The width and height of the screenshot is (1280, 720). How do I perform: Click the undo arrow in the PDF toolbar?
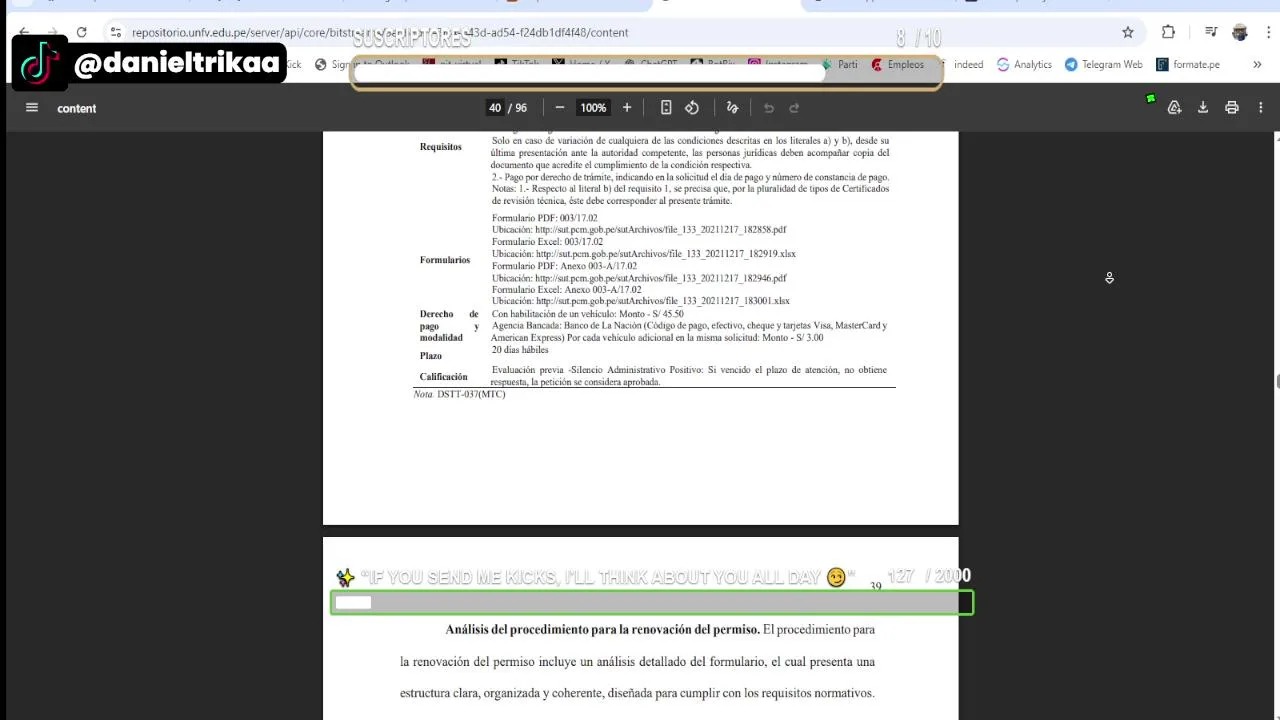tap(769, 108)
